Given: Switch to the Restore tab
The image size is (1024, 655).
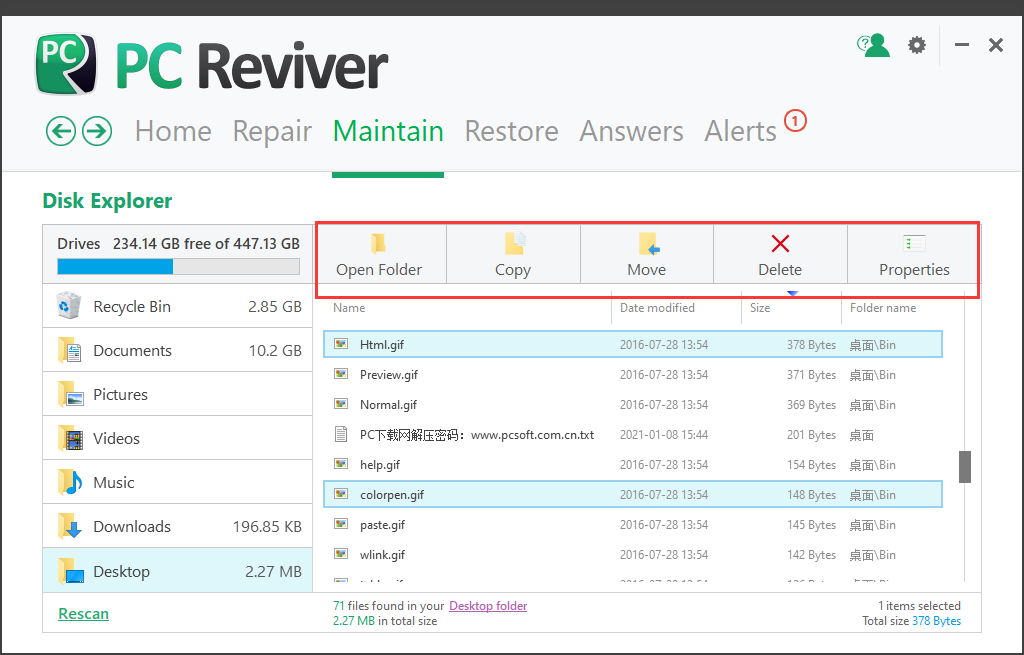Looking at the screenshot, I should [511, 131].
